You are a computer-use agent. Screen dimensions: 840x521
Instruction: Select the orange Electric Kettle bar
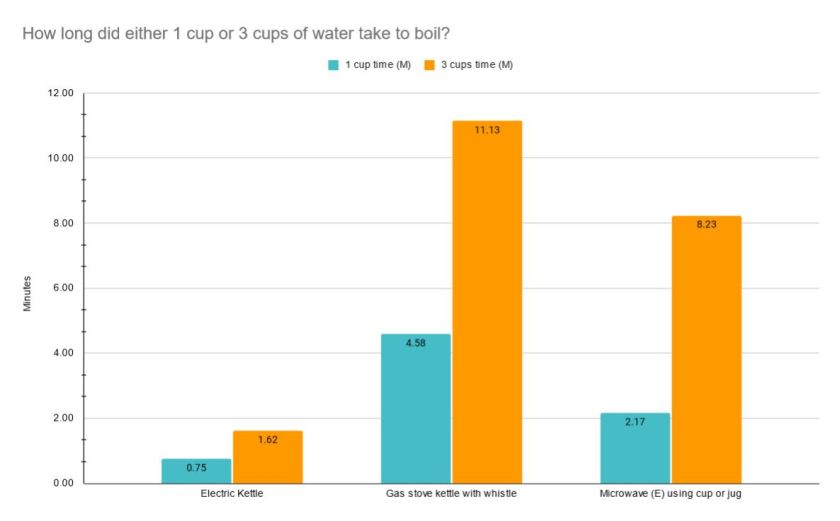(x=267, y=457)
